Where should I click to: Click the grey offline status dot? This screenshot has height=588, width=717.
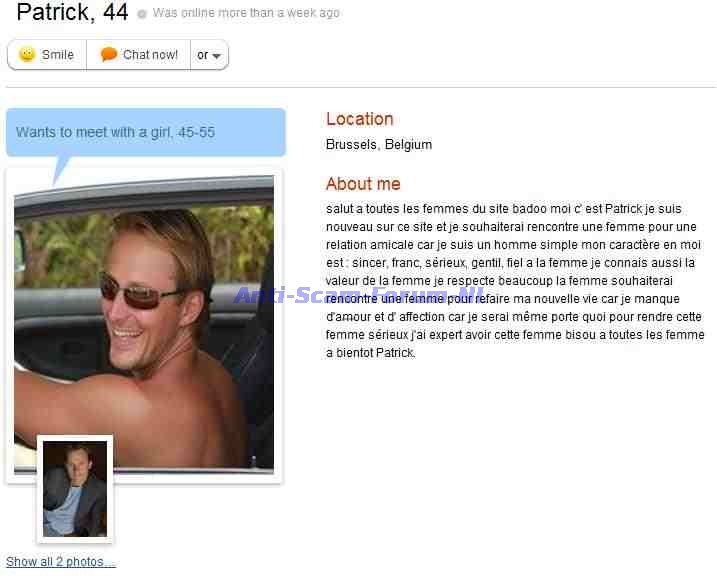coord(142,14)
